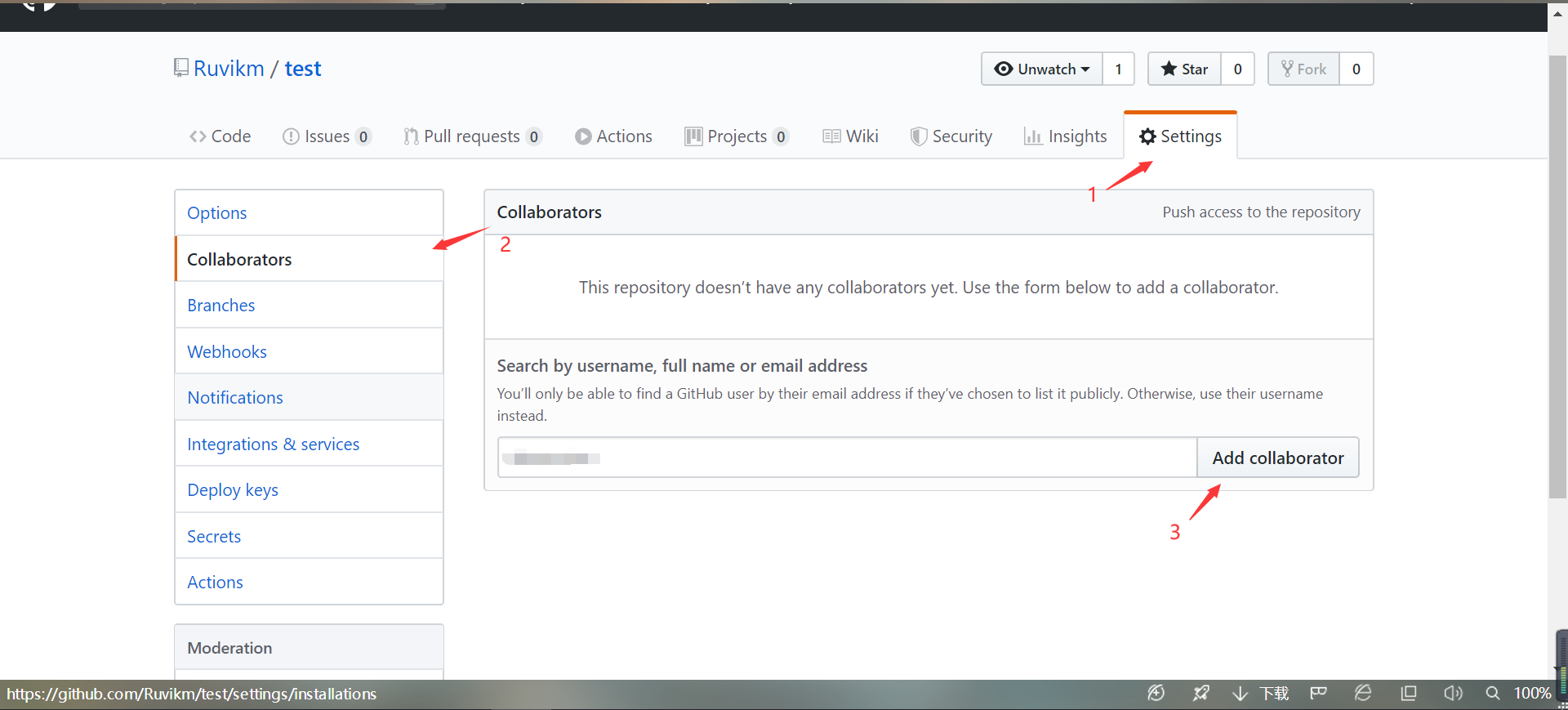Viewport: 1568px width, 710px height.
Task: Click the collaborator search input field
Action: tap(847, 458)
